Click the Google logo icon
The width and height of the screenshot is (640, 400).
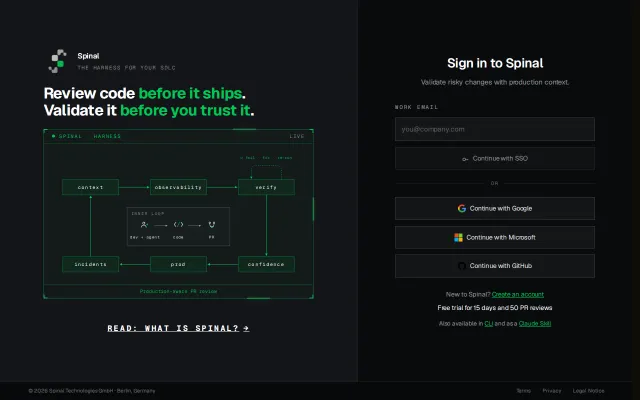point(462,209)
